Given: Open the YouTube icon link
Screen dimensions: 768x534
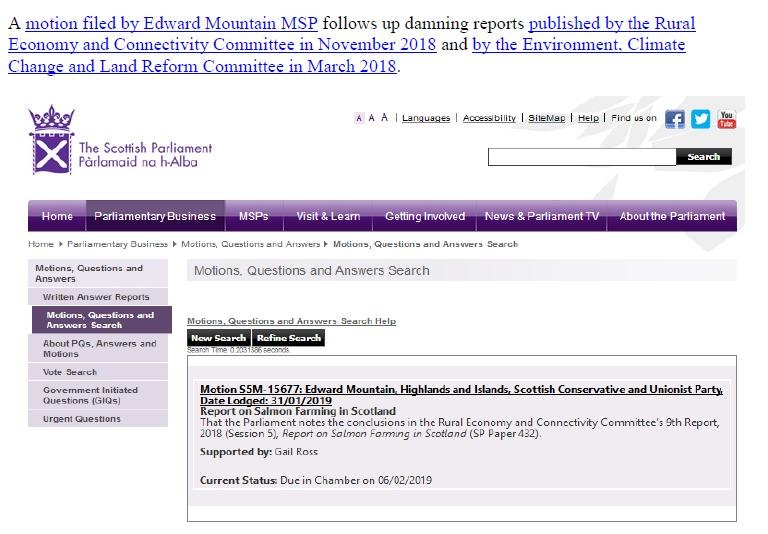Looking at the screenshot, I should coord(726,119).
